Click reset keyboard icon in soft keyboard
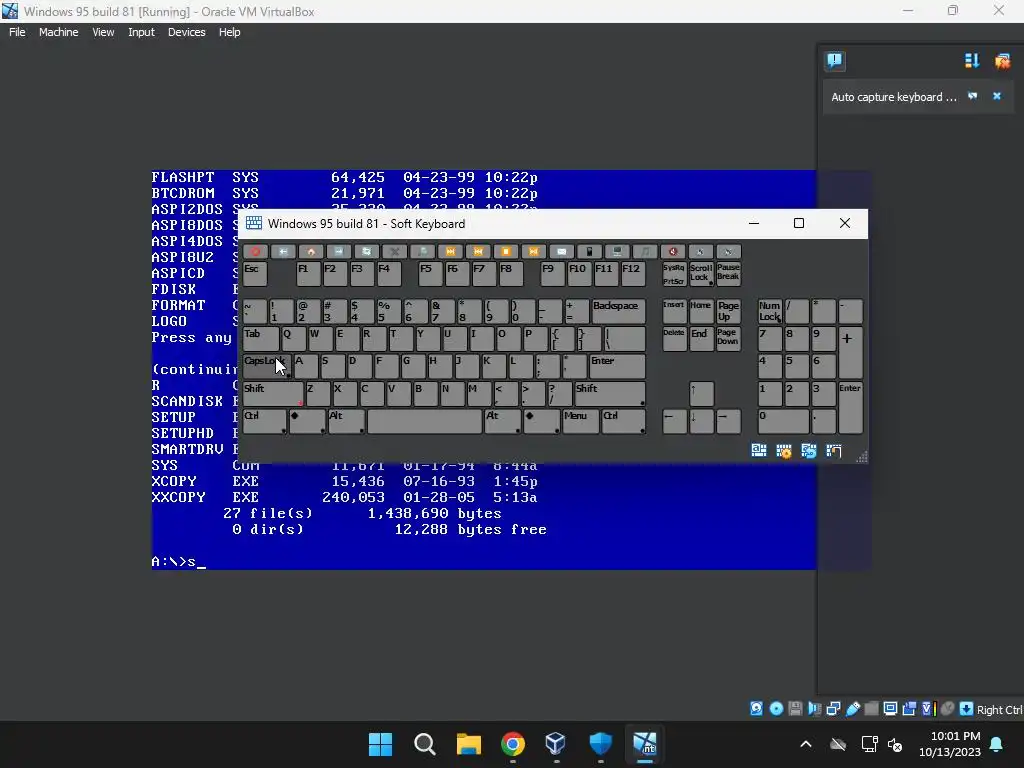Screen dimensions: 1024x768 [808, 451]
